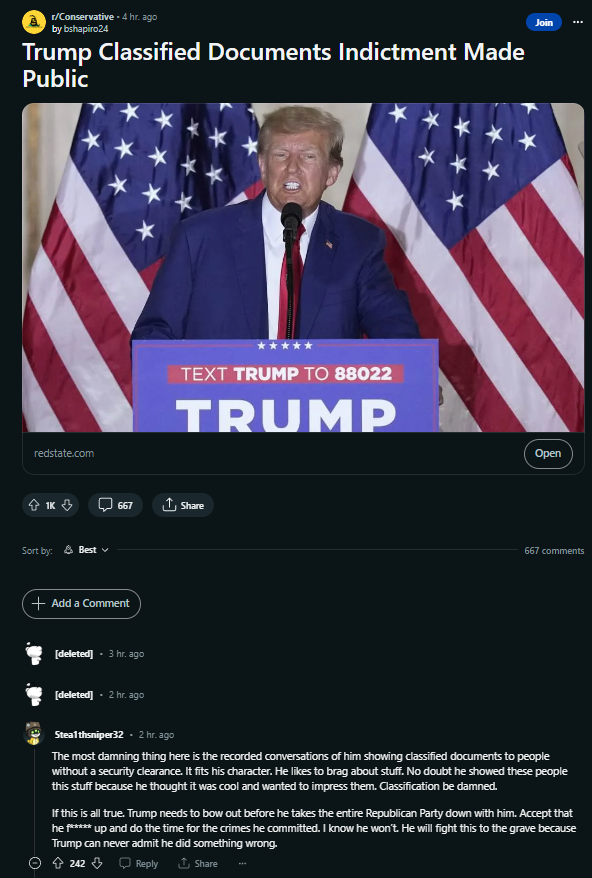Reply to Stea1thsniper32's comment
Image resolution: width=592 pixels, height=878 pixels.
139,863
